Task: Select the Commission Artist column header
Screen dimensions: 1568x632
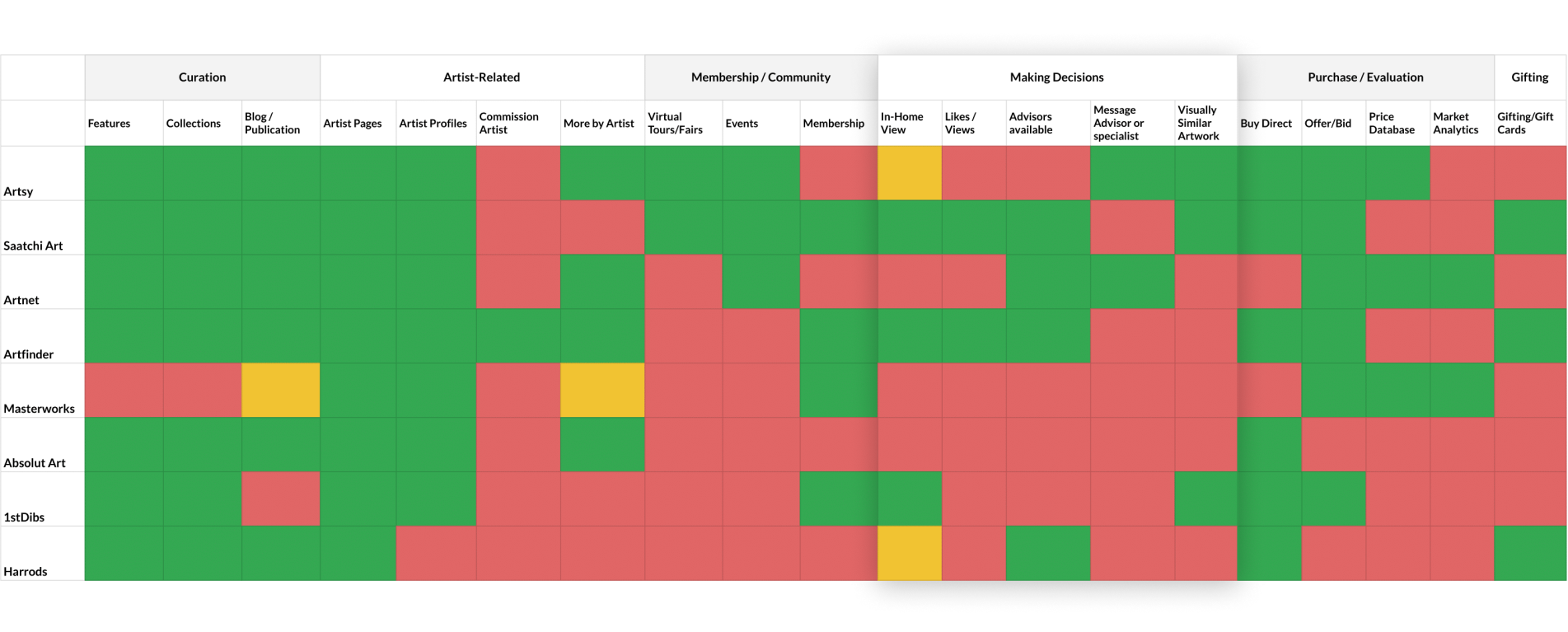Action: coord(518,124)
